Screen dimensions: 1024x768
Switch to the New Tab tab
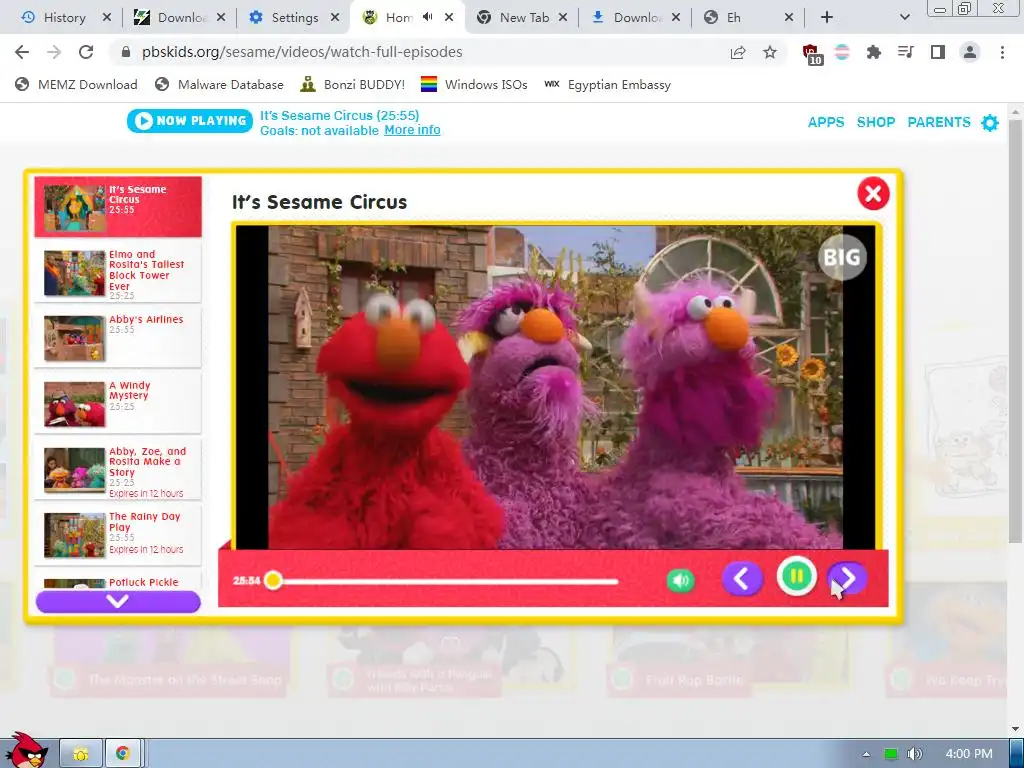(522, 18)
